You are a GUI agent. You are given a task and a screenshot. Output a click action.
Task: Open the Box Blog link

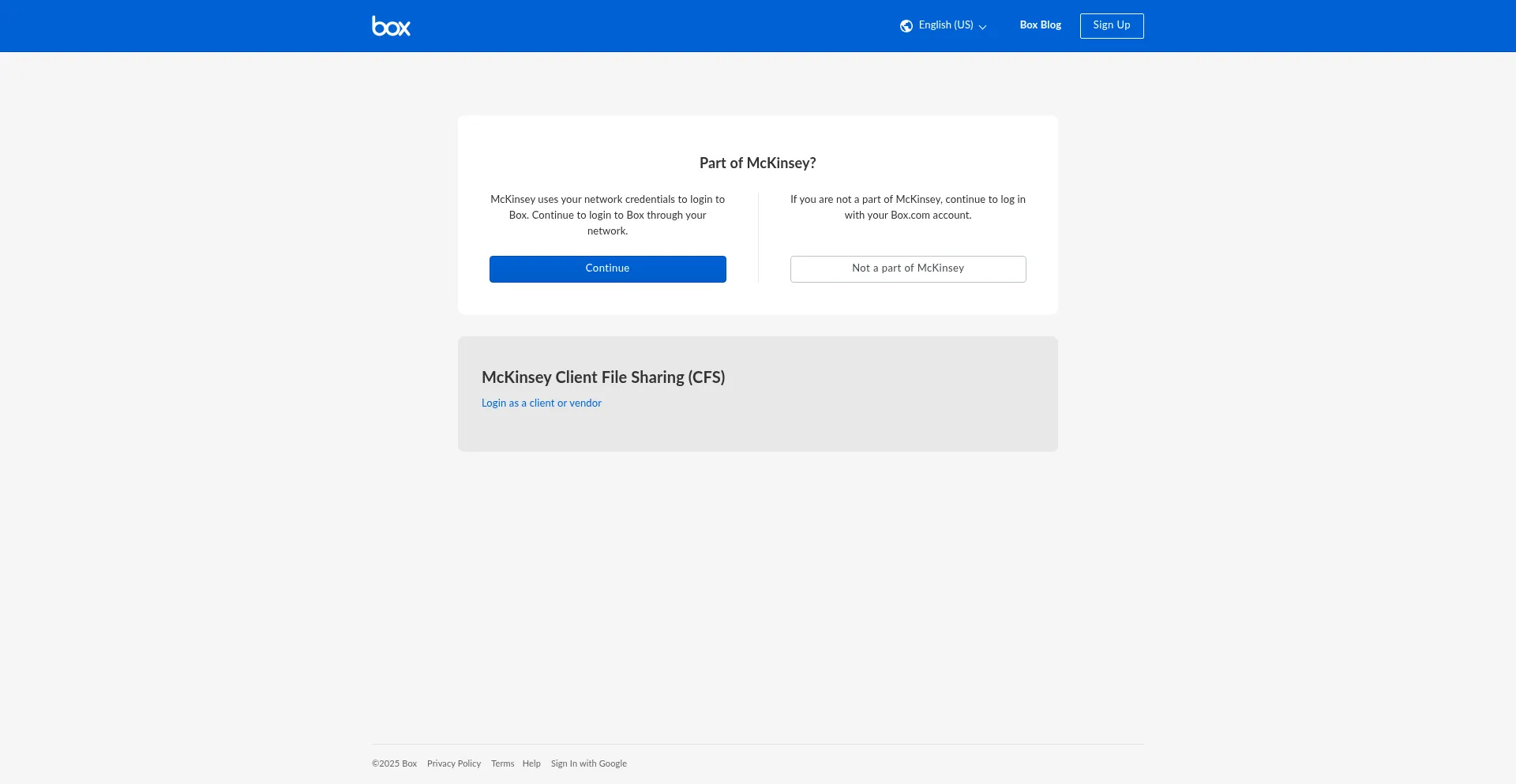[1040, 25]
